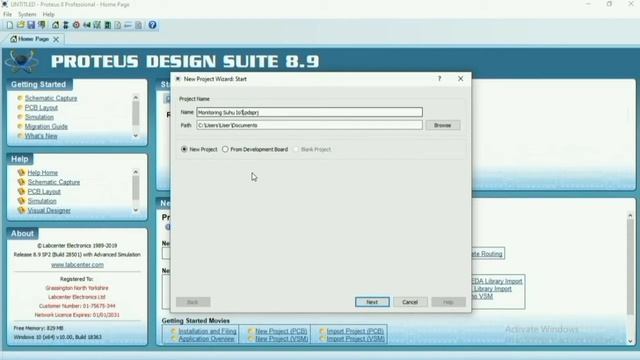Open the Help Home link
Viewport: 640px width, 360px height.
(43, 173)
